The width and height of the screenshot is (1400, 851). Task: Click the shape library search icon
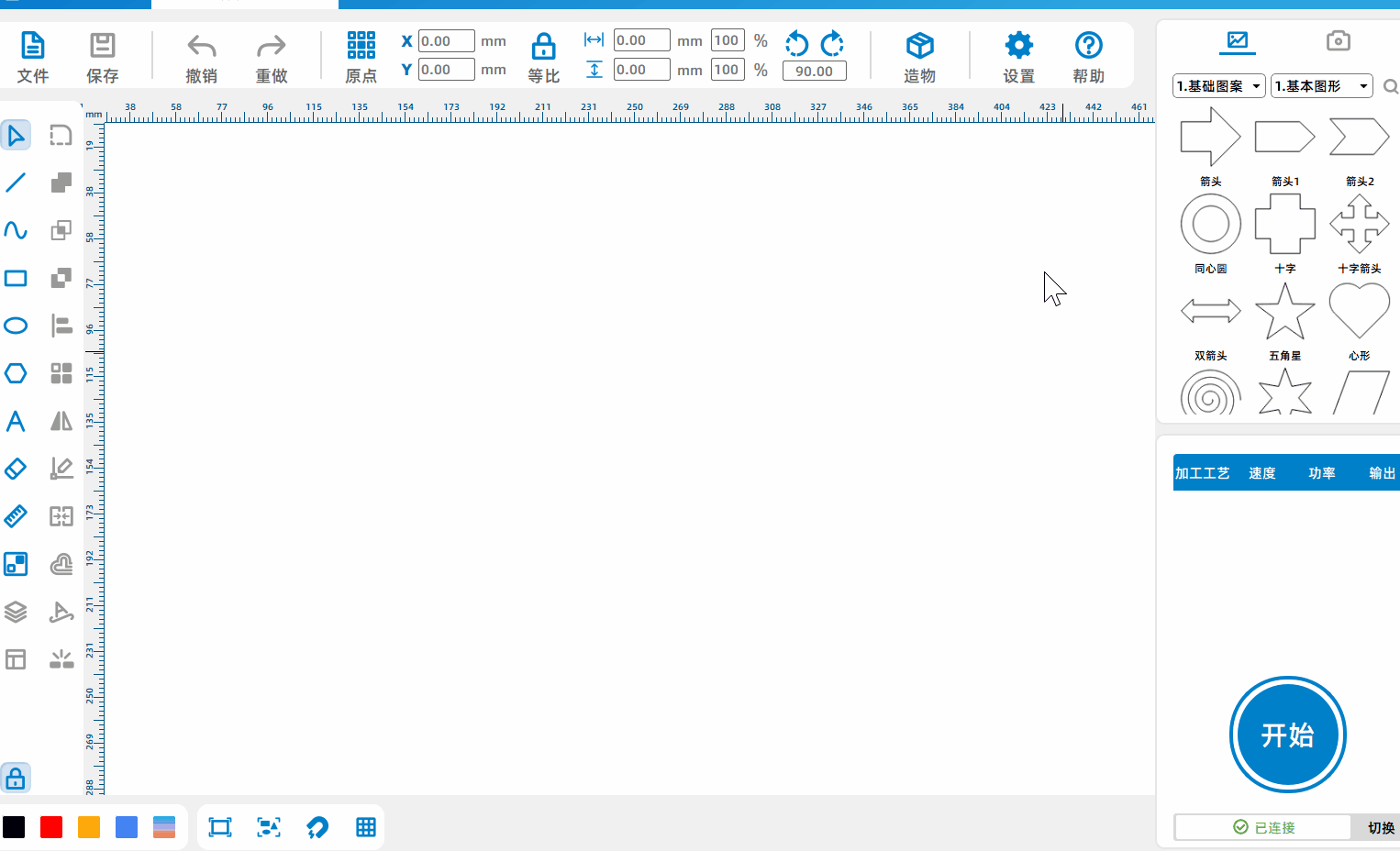[x=1391, y=87]
